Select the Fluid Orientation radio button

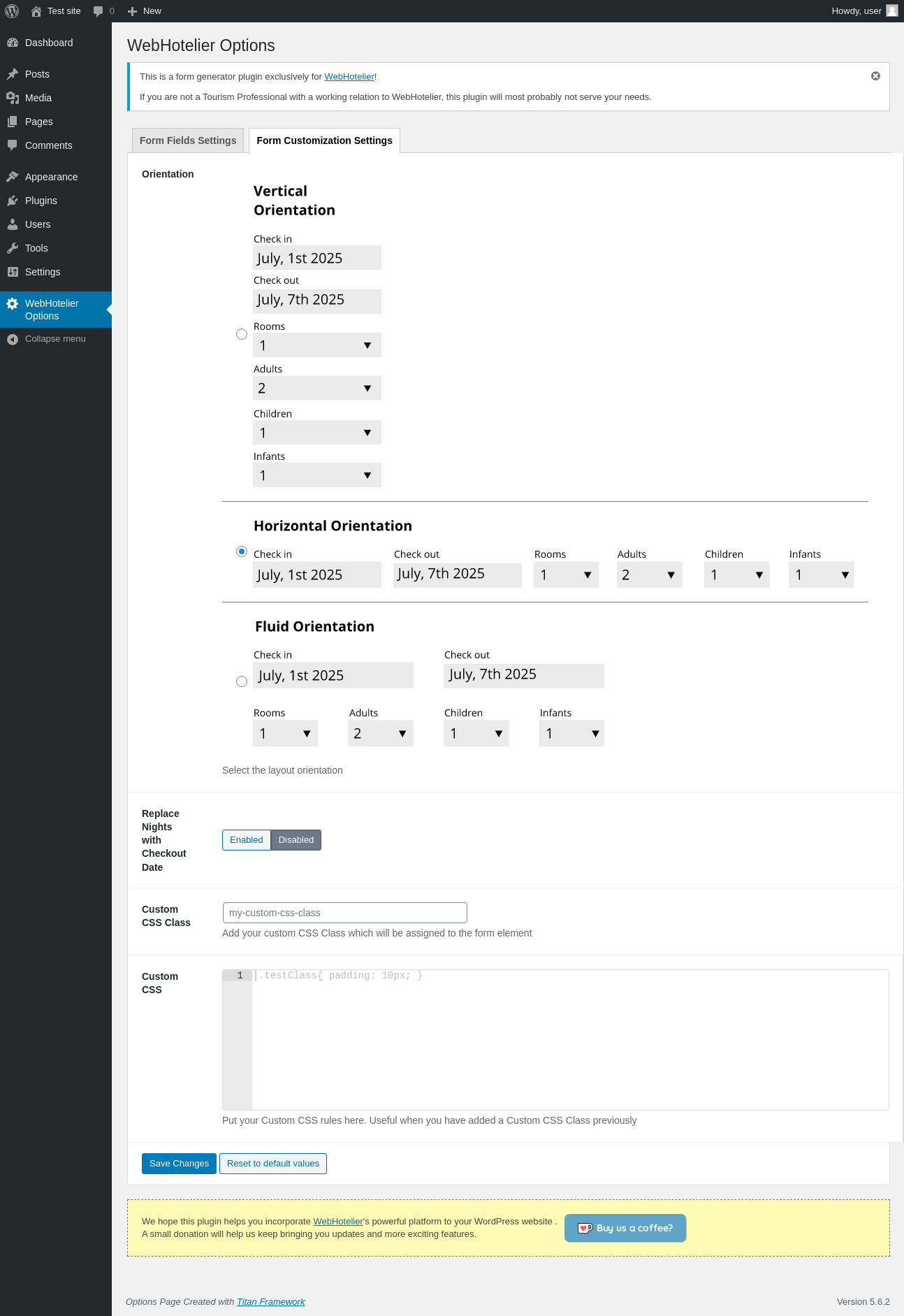coord(242,681)
